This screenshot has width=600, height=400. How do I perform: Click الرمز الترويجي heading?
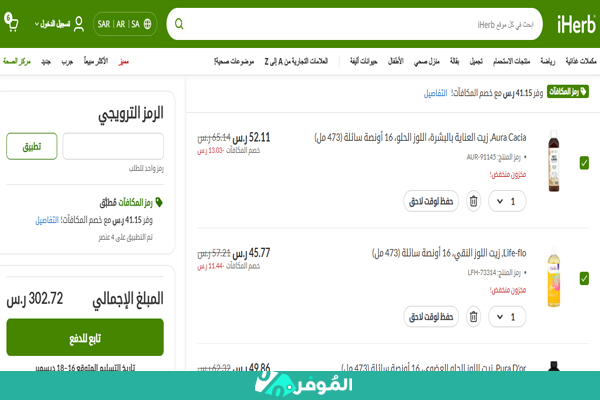click(x=131, y=114)
